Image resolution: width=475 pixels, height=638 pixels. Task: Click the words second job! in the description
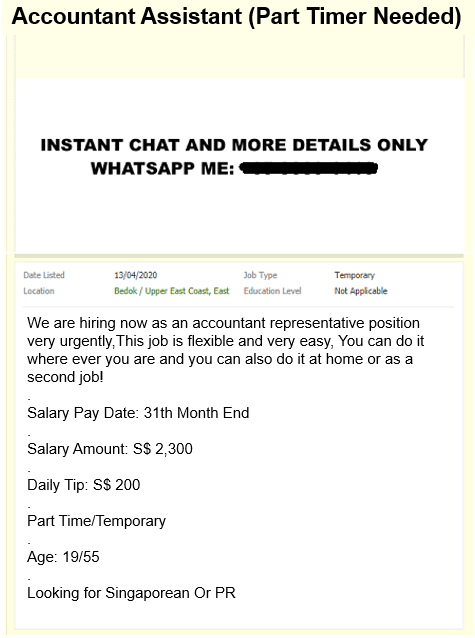click(65, 377)
